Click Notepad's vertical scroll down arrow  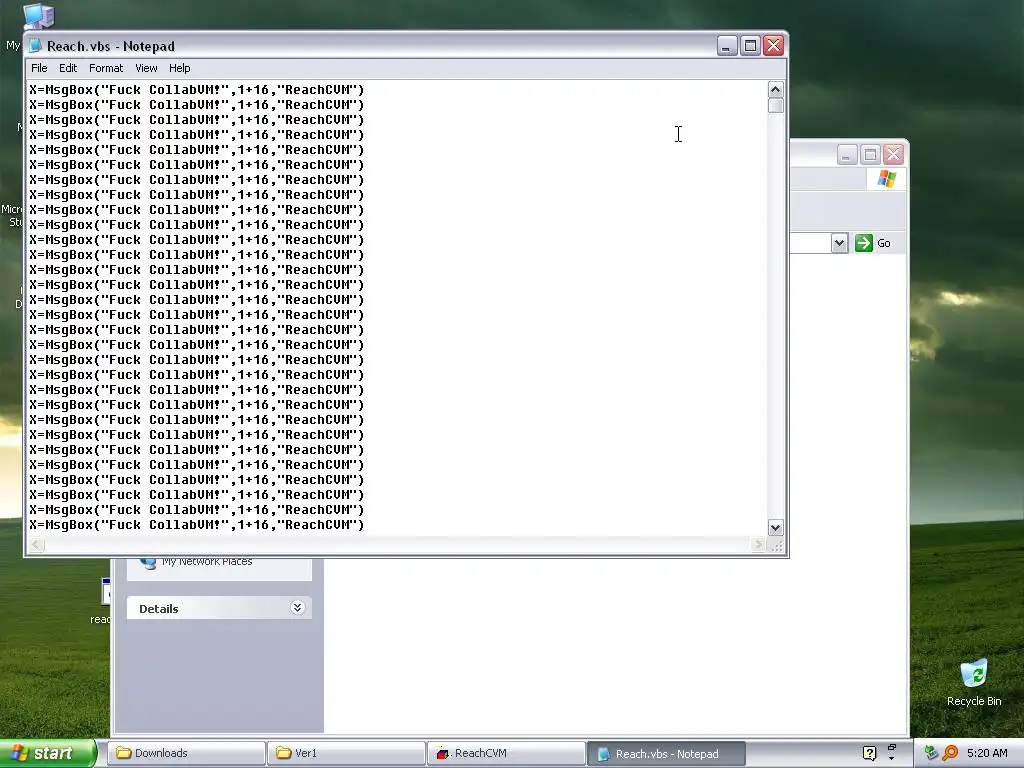point(775,528)
